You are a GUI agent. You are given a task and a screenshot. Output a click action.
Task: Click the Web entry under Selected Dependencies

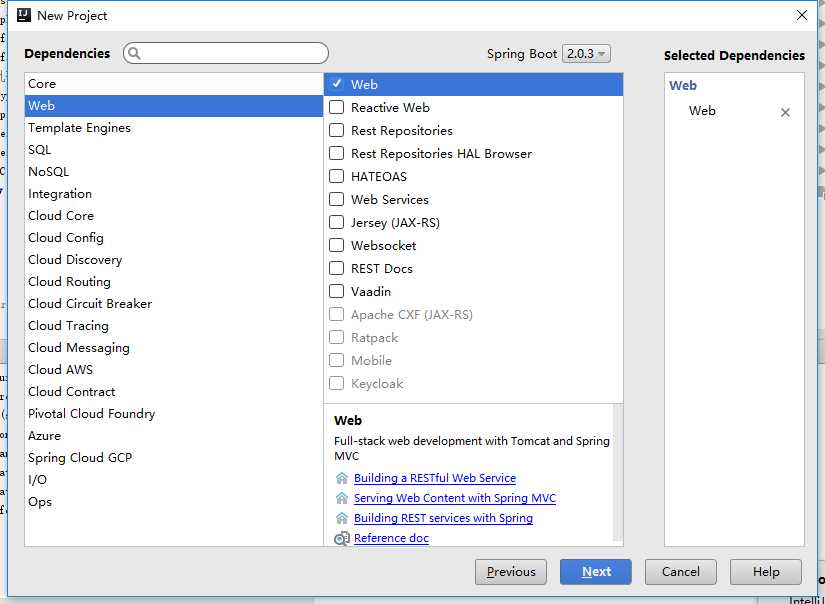click(x=702, y=111)
